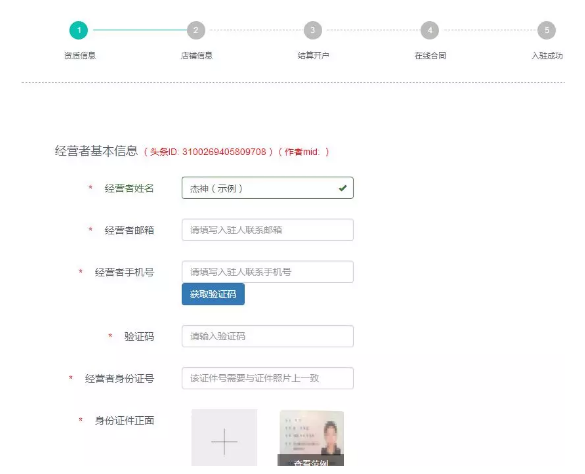Click the 查看示例 label on ID sample

pyautogui.click(x=311, y=461)
